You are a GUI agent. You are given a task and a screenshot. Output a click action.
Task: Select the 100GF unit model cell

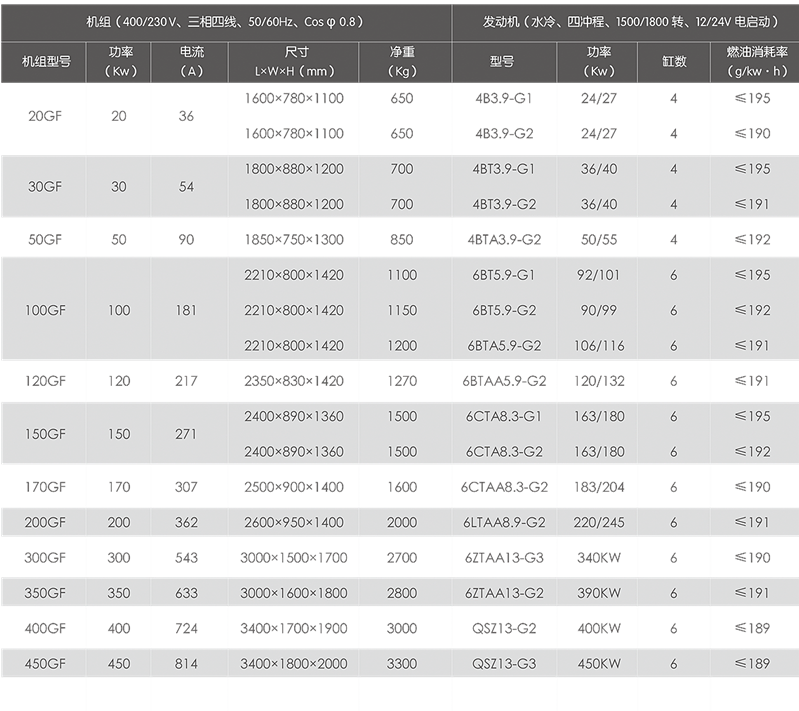pos(45,310)
